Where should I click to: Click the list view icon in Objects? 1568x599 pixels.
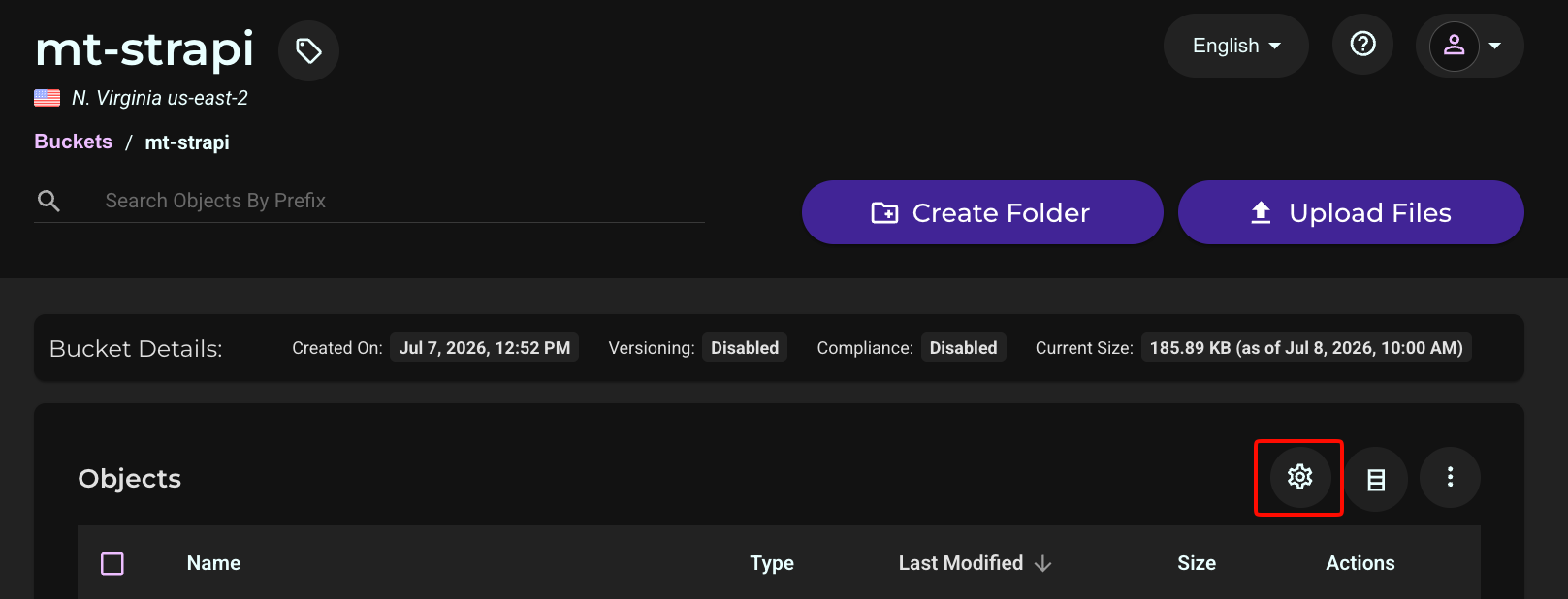point(1376,479)
